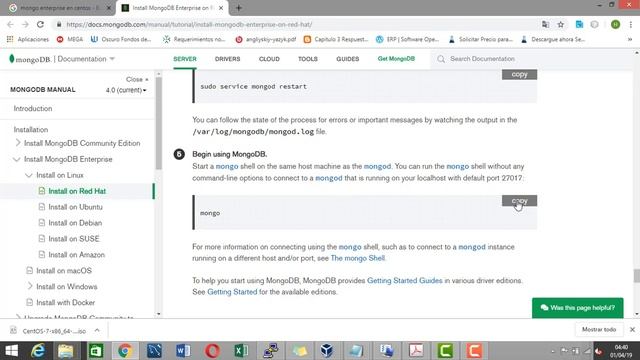The height and width of the screenshot is (360, 640).
Task: Select the DRIVERS tab
Action: click(227, 59)
